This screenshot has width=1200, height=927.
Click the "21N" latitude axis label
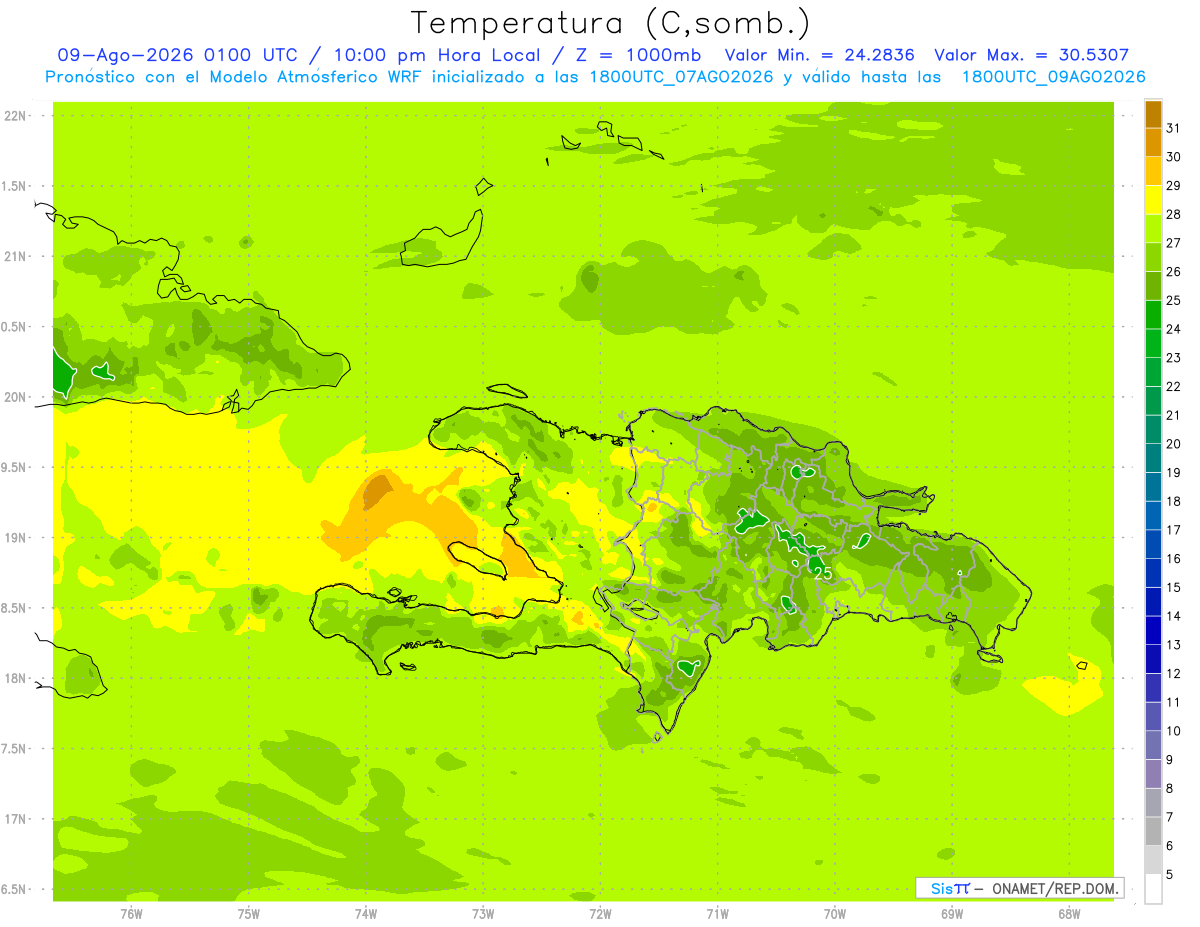15,257
